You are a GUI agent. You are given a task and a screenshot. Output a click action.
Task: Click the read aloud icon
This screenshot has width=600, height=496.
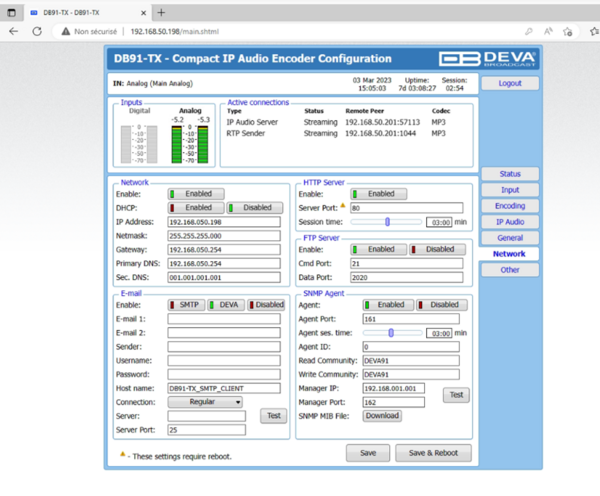tap(548, 31)
